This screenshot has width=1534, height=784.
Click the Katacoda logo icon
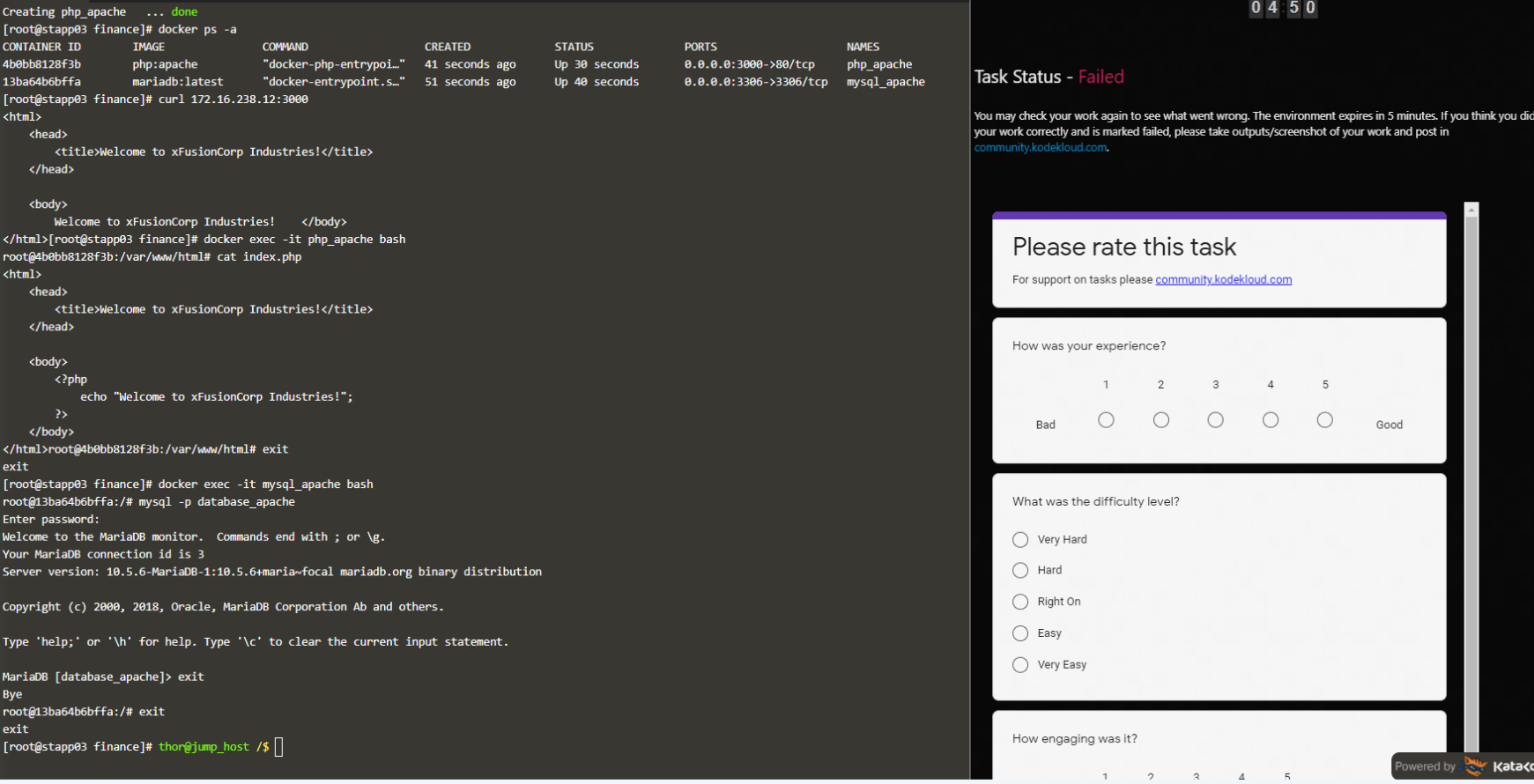pos(1475,766)
